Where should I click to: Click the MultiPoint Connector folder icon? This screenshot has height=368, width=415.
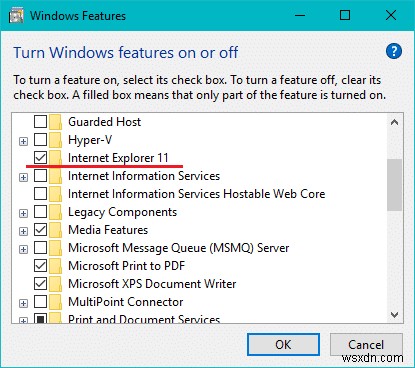click(55, 302)
